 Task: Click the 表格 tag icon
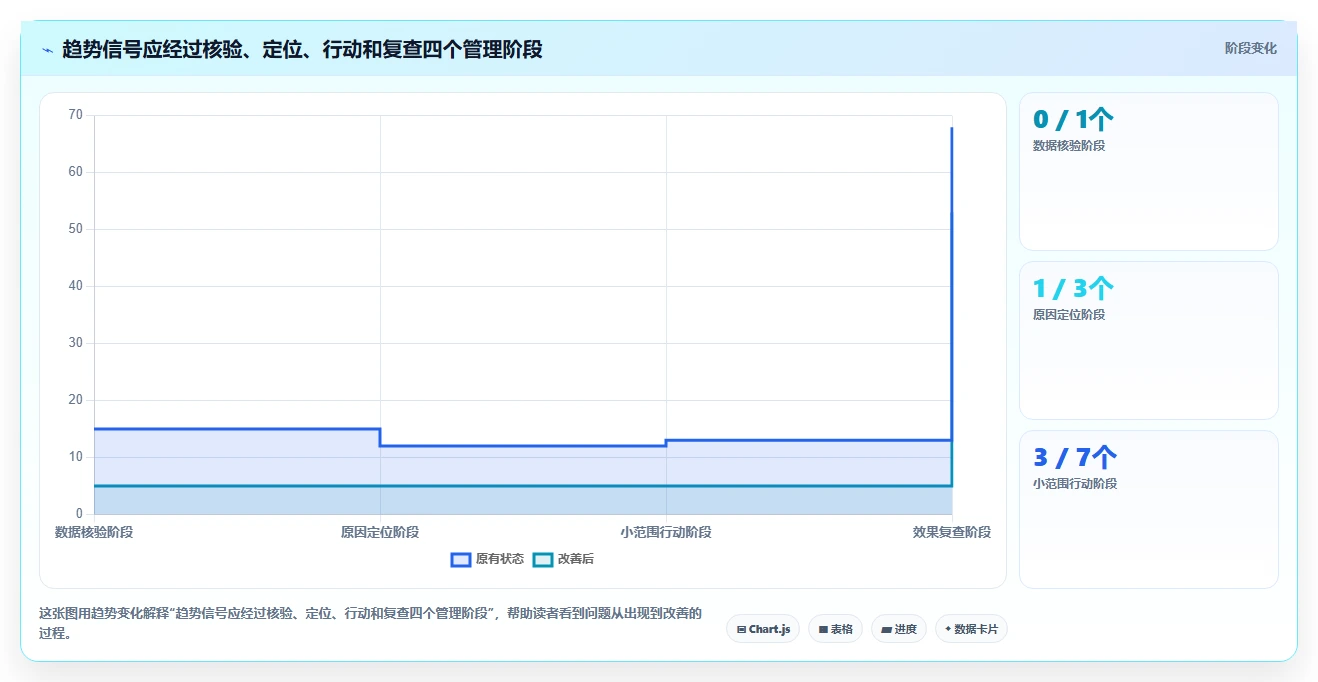[x=823, y=629]
